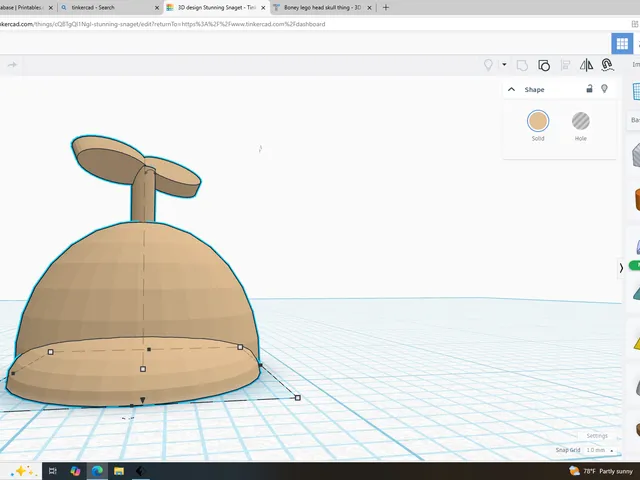640x480 pixels.
Task: Click the Shape panel title
Action: (x=534, y=90)
